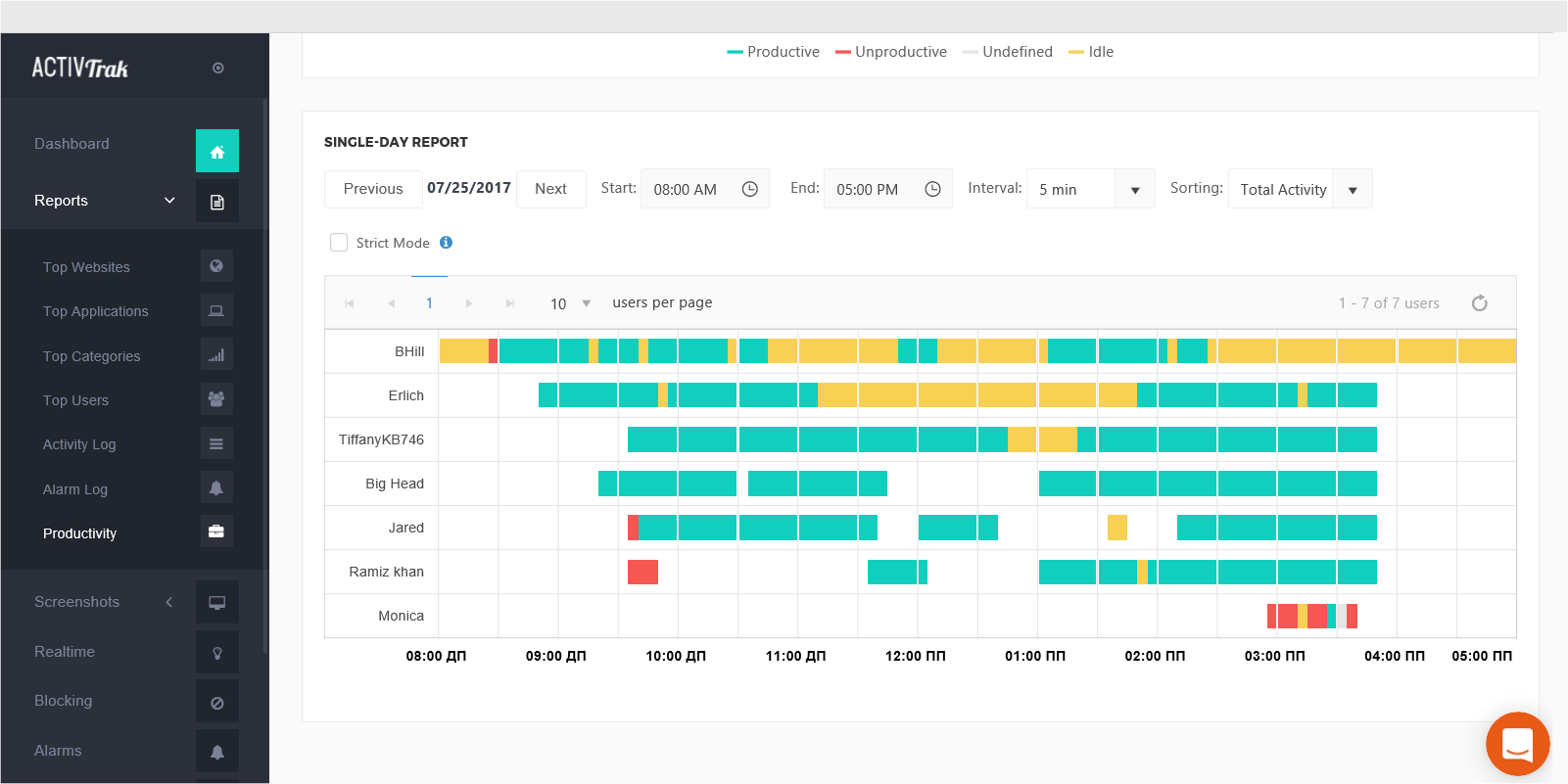Select the BHill user row label
This screenshot has width=1568, height=784.
point(409,351)
